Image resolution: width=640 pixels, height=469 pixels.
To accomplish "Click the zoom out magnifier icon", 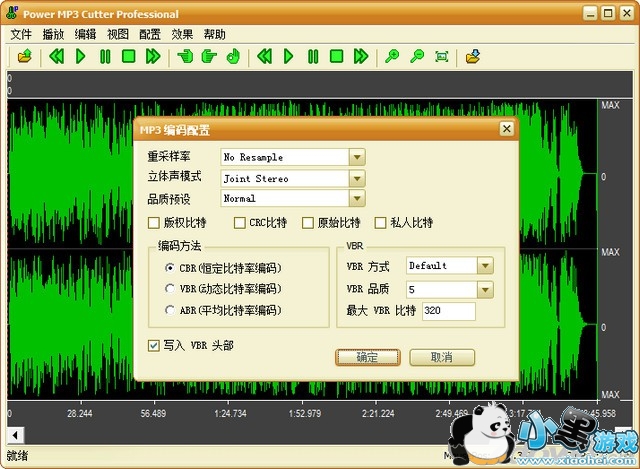I will point(417,56).
